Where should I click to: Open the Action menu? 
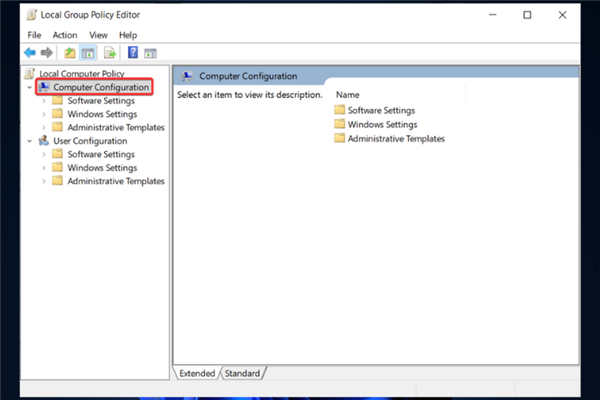click(65, 35)
